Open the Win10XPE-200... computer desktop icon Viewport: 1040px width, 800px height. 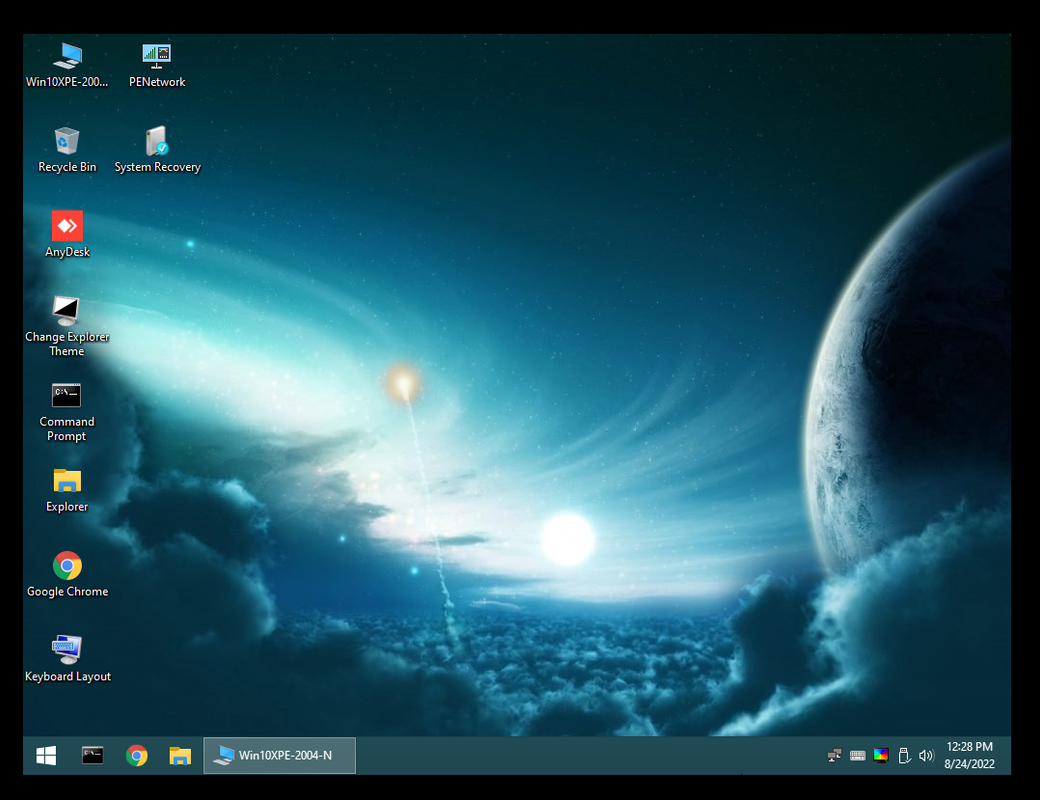tap(67, 65)
